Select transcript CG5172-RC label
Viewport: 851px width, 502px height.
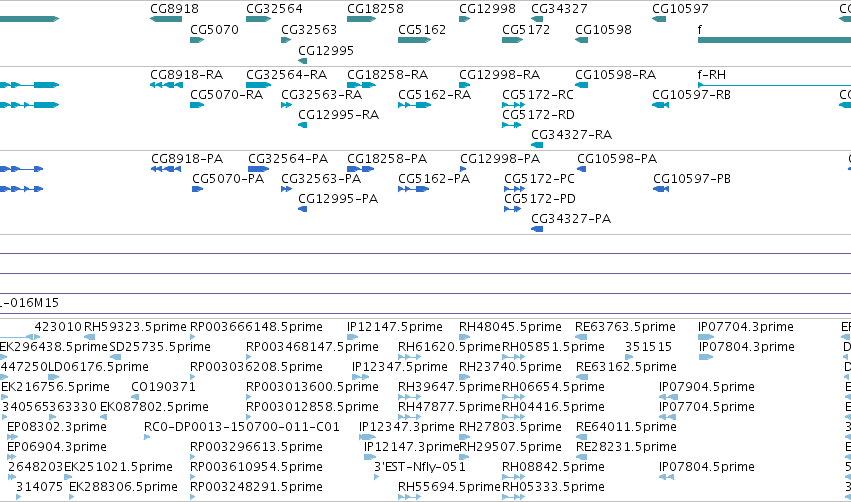tap(537, 94)
